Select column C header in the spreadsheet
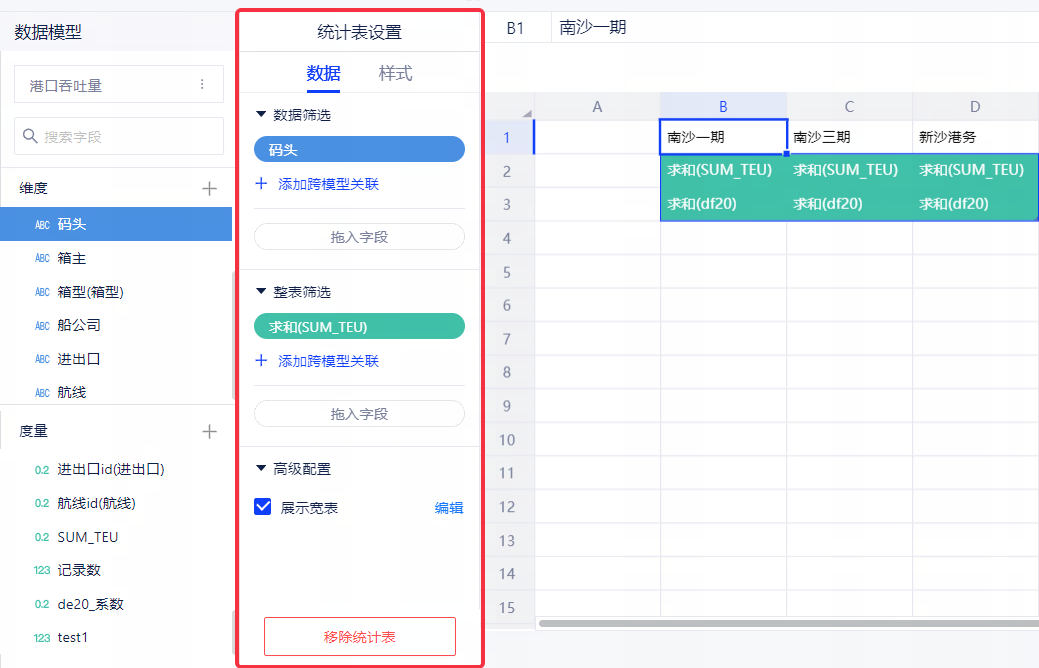Viewport: 1039px width, 668px height. tap(849, 107)
